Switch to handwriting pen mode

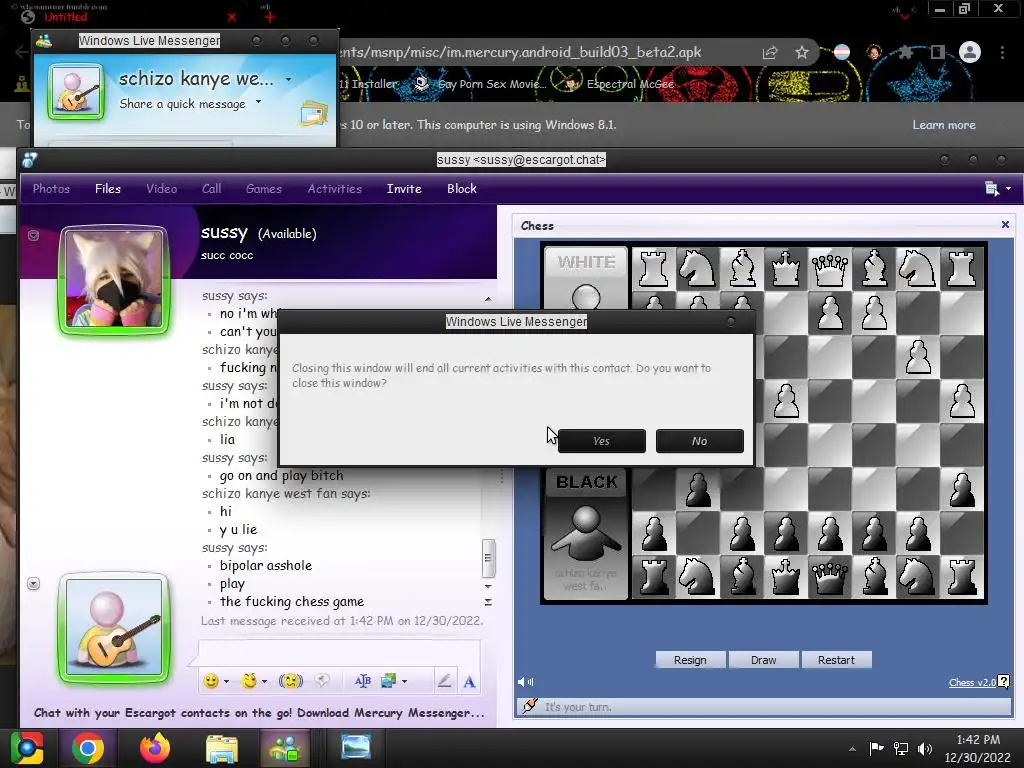[x=444, y=681]
